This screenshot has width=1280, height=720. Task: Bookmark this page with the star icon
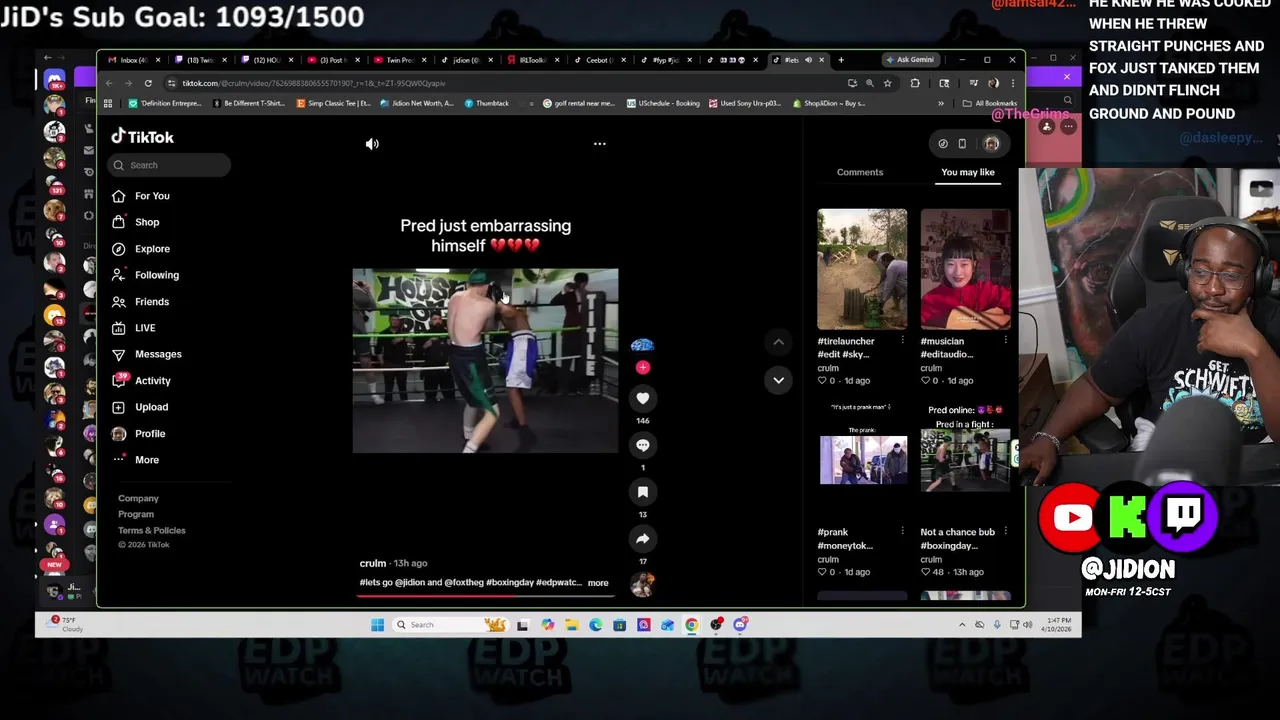coord(887,83)
